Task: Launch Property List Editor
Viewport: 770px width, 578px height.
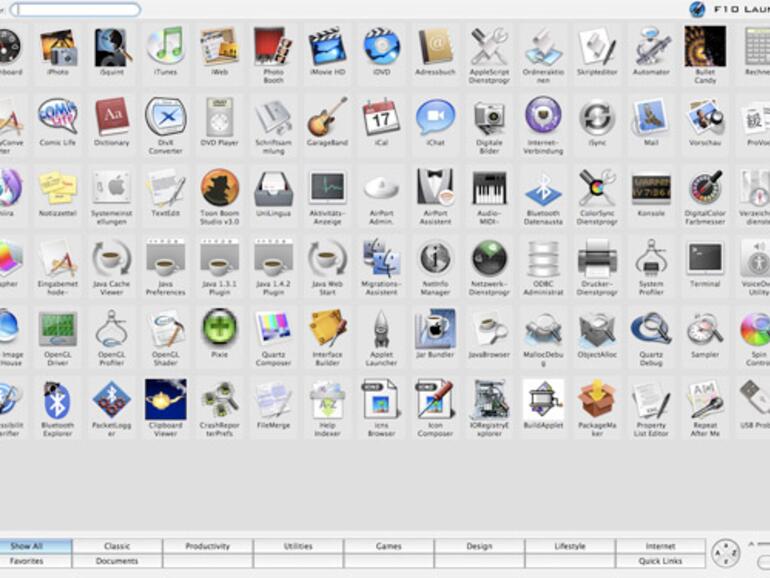Action: [651, 399]
